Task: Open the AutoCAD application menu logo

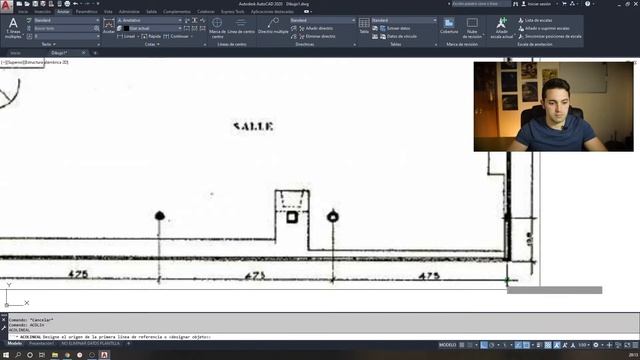Action: [6, 6]
